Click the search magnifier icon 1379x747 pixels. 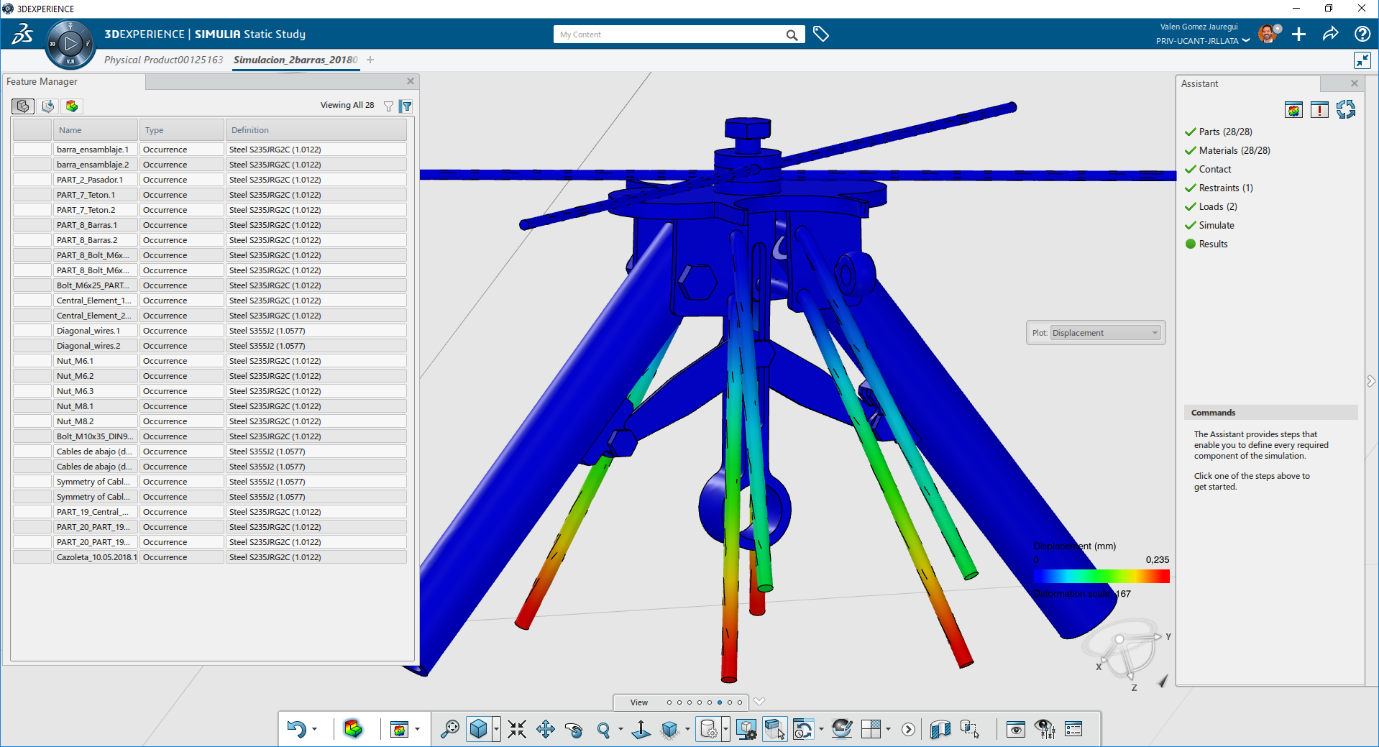[x=792, y=35]
